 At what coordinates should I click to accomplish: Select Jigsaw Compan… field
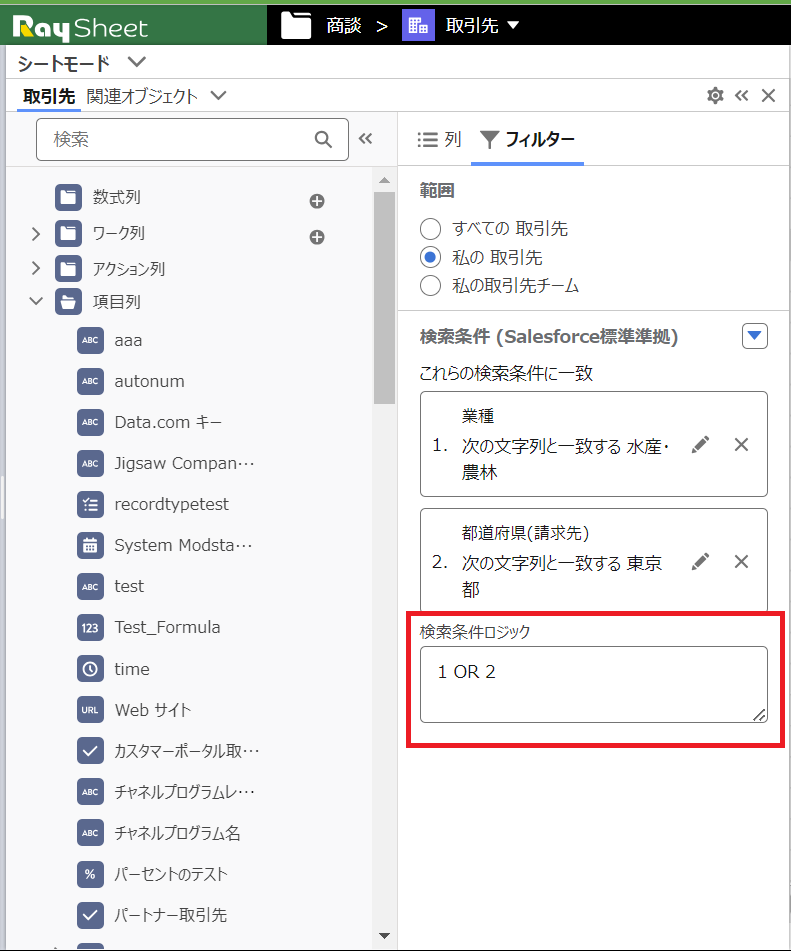tap(184, 463)
